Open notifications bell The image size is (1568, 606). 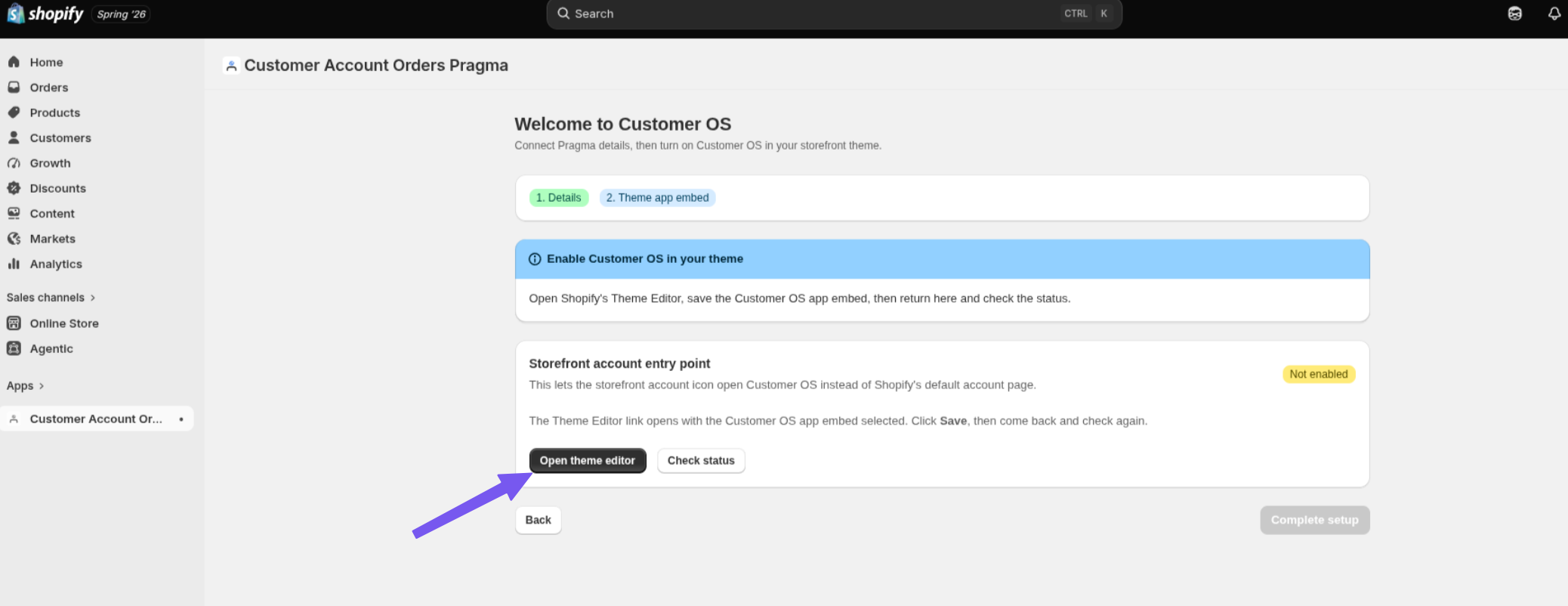pyautogui.click(x=1554, y=14)
